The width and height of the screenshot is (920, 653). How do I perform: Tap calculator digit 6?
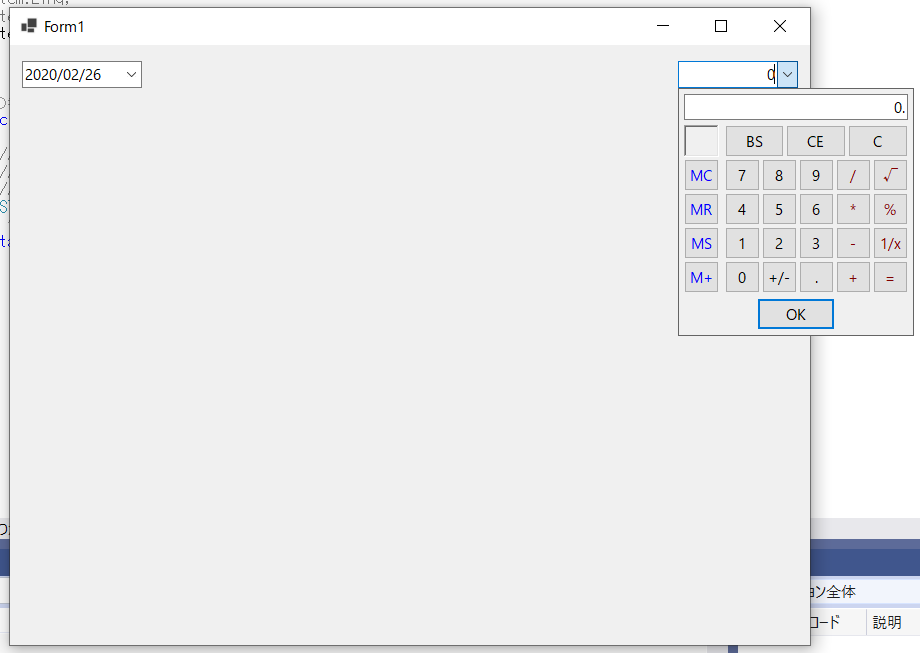click(816, 209)
